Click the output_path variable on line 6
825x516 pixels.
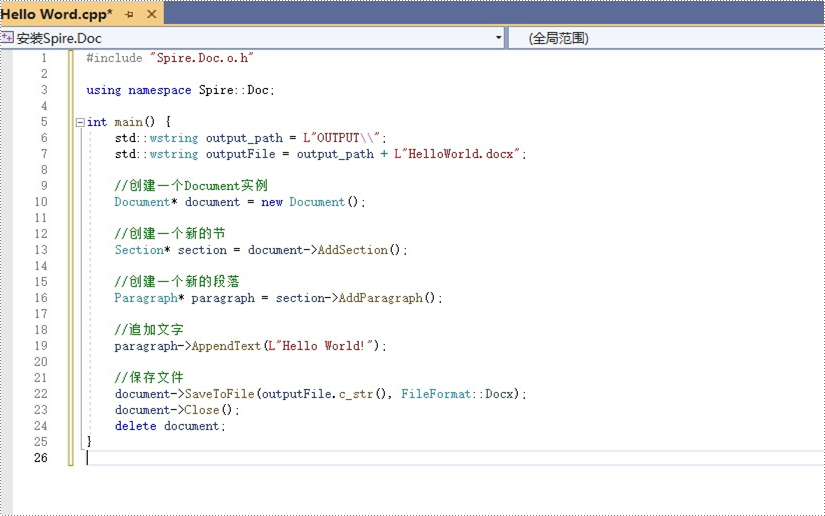point(244,138)
